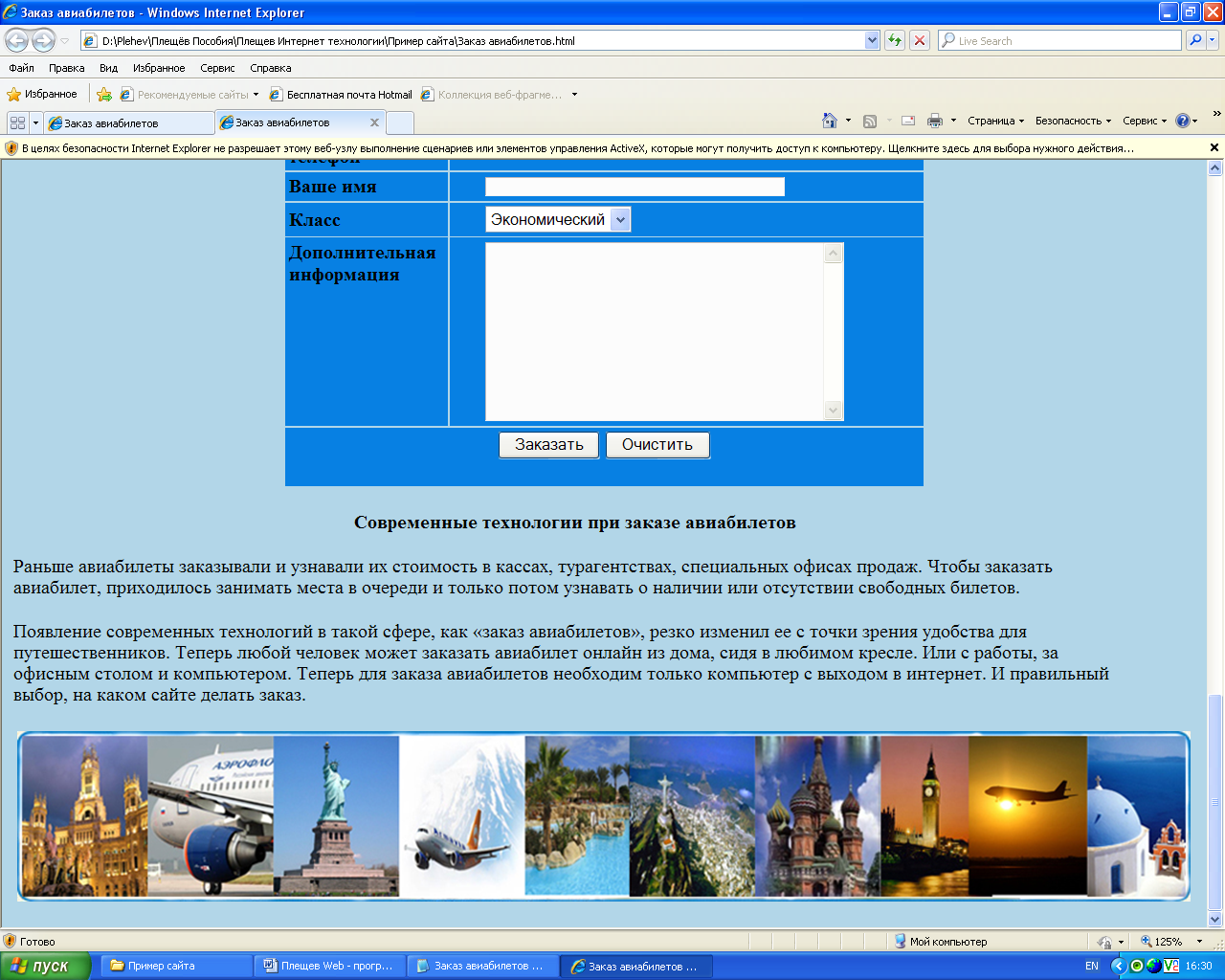Click the Мой компьютер security zone indicator

pos(940,942)
